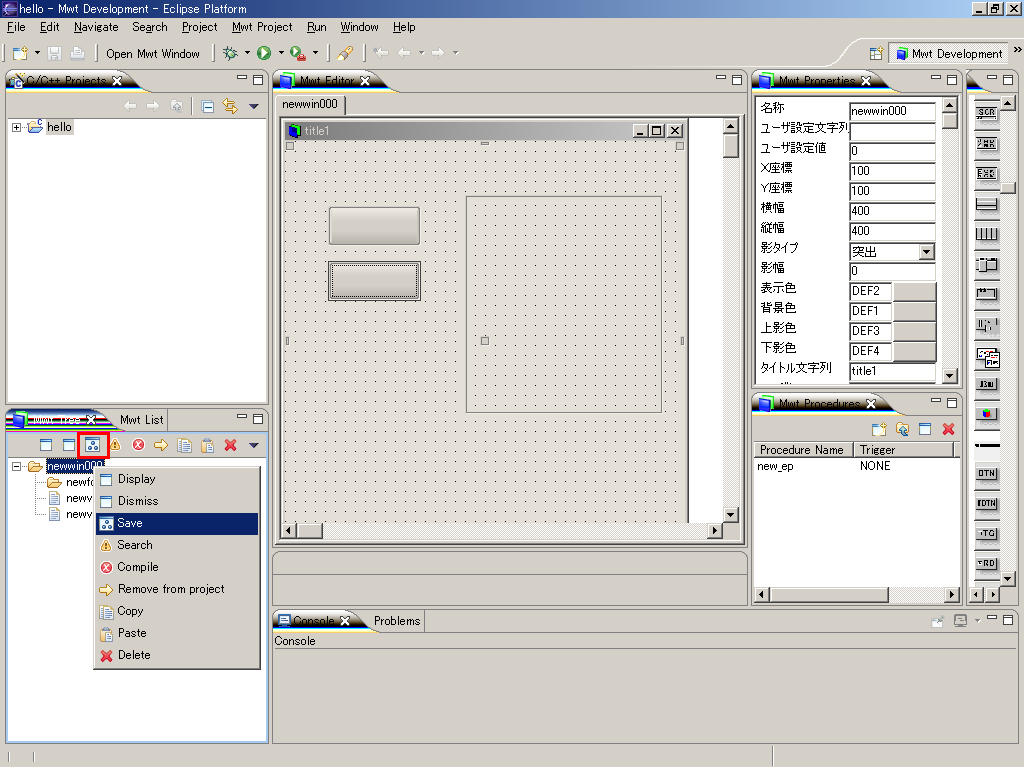Open the C/C++ Projects view menu arrow
Viewport: 1024px width, 768px height.
(254, 106)
